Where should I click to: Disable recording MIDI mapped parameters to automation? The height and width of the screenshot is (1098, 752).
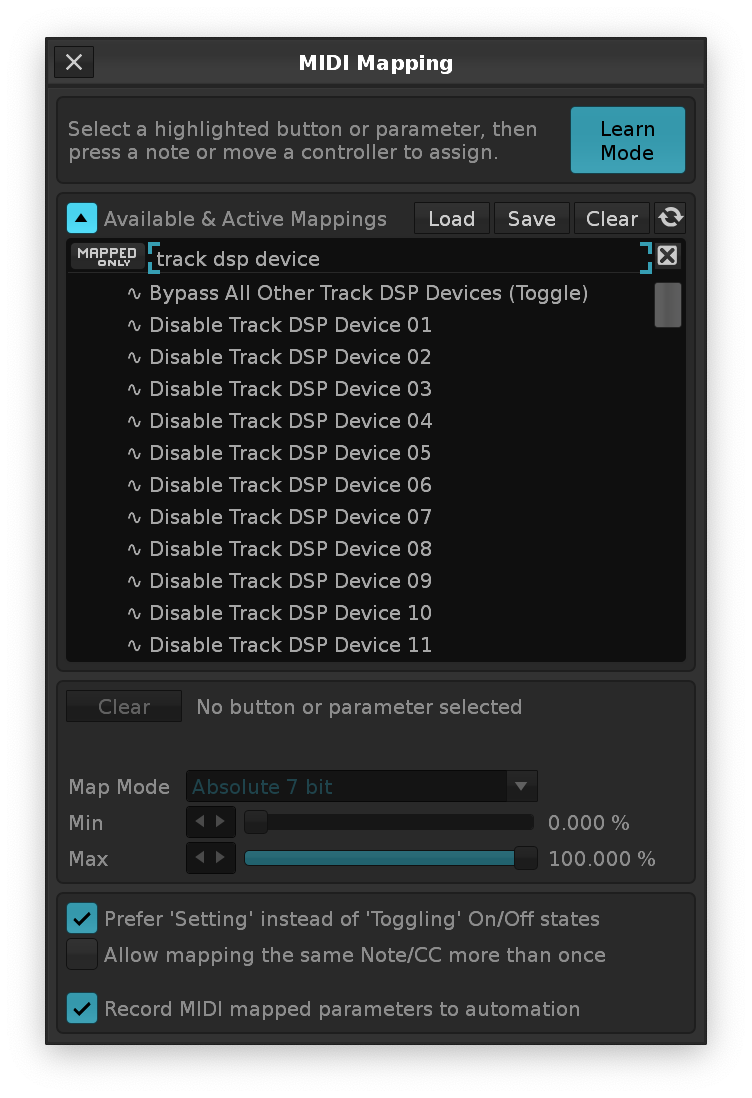pyautogui.click(x=82, y=1008)
